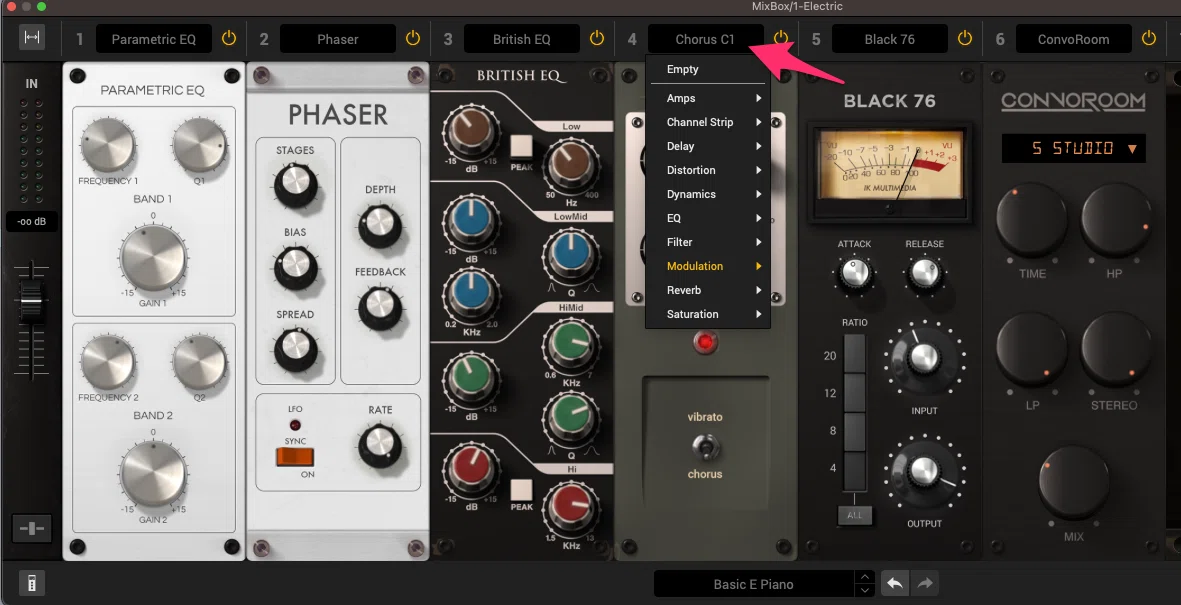Image resolution: width=1181 pixels, height=605 pixels.
Task: Open the Black 76 slot selector
Action: pyautogui.click(x=890, y=39)
